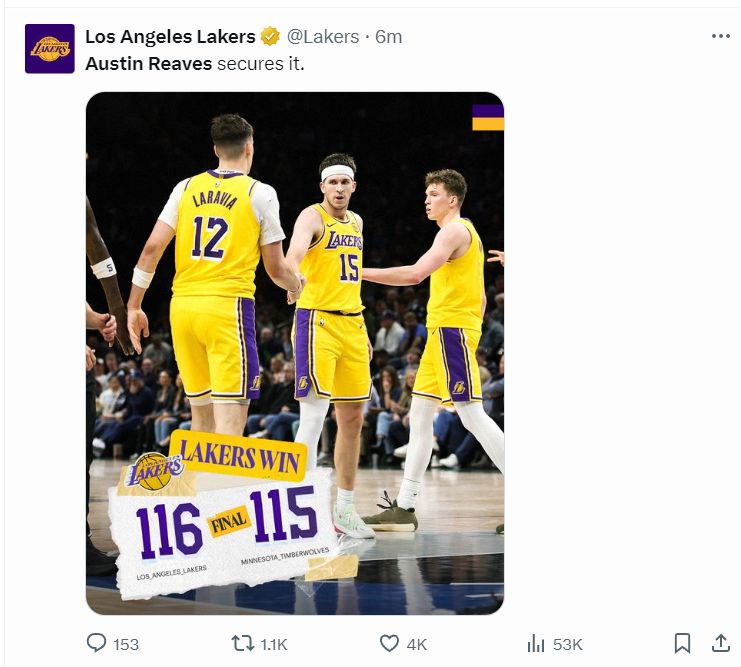Bookmark this Lakers tweet

682,643
